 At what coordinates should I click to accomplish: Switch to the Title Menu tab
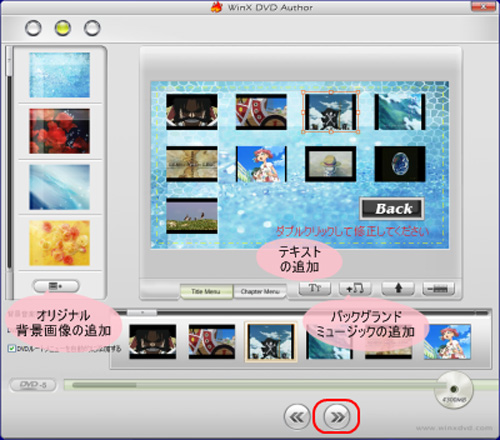[206, 292]
